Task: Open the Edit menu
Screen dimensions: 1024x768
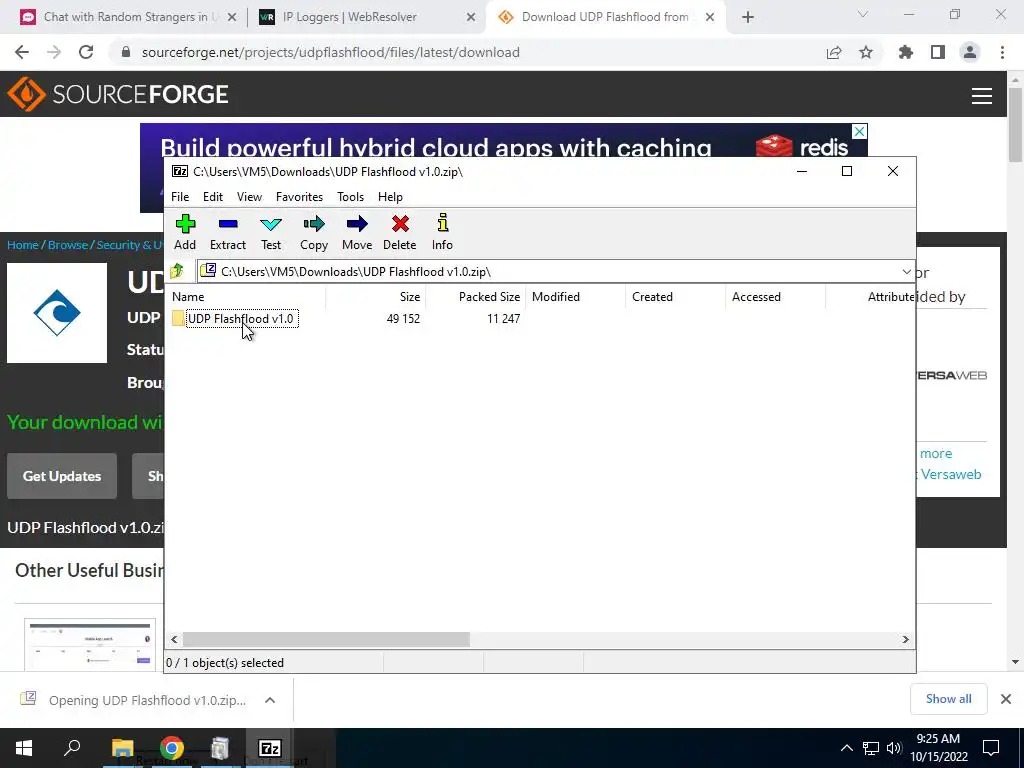Action: (x=213, y=197)
